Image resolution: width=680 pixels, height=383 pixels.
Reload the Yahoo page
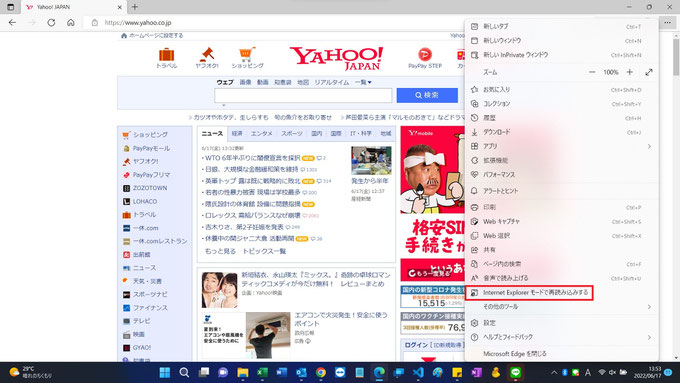point(51,23)
